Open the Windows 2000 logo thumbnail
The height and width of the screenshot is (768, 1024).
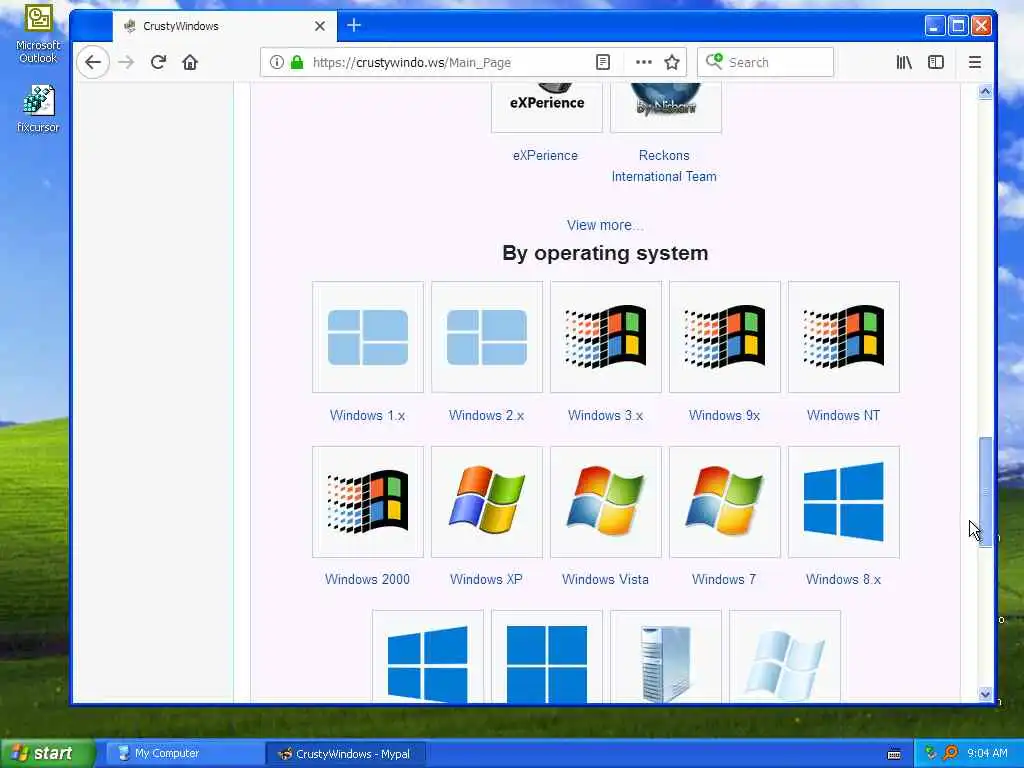point(368,502)
